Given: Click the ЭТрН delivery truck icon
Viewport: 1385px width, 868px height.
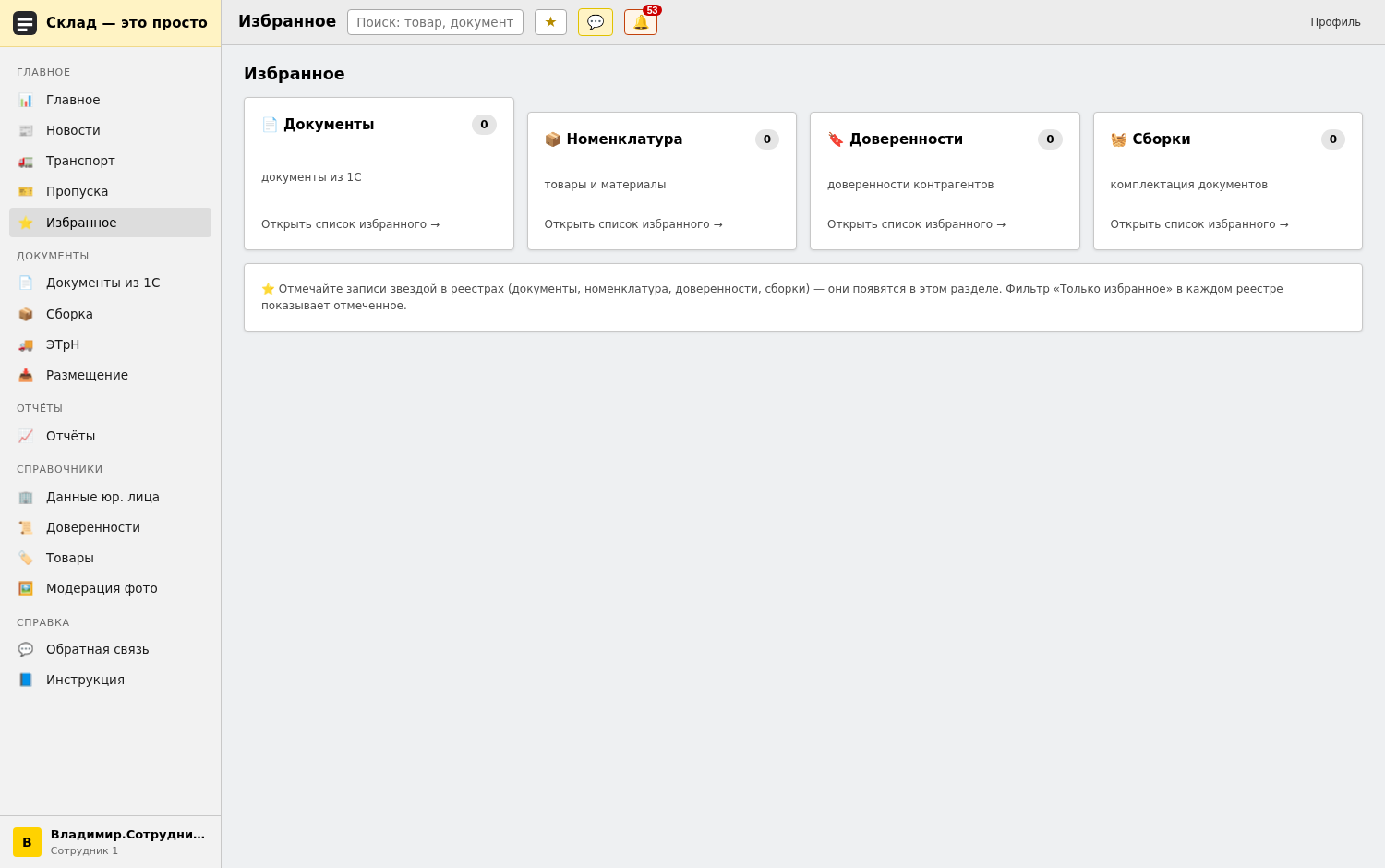Looking at the screenshot, I should point(26,344).
